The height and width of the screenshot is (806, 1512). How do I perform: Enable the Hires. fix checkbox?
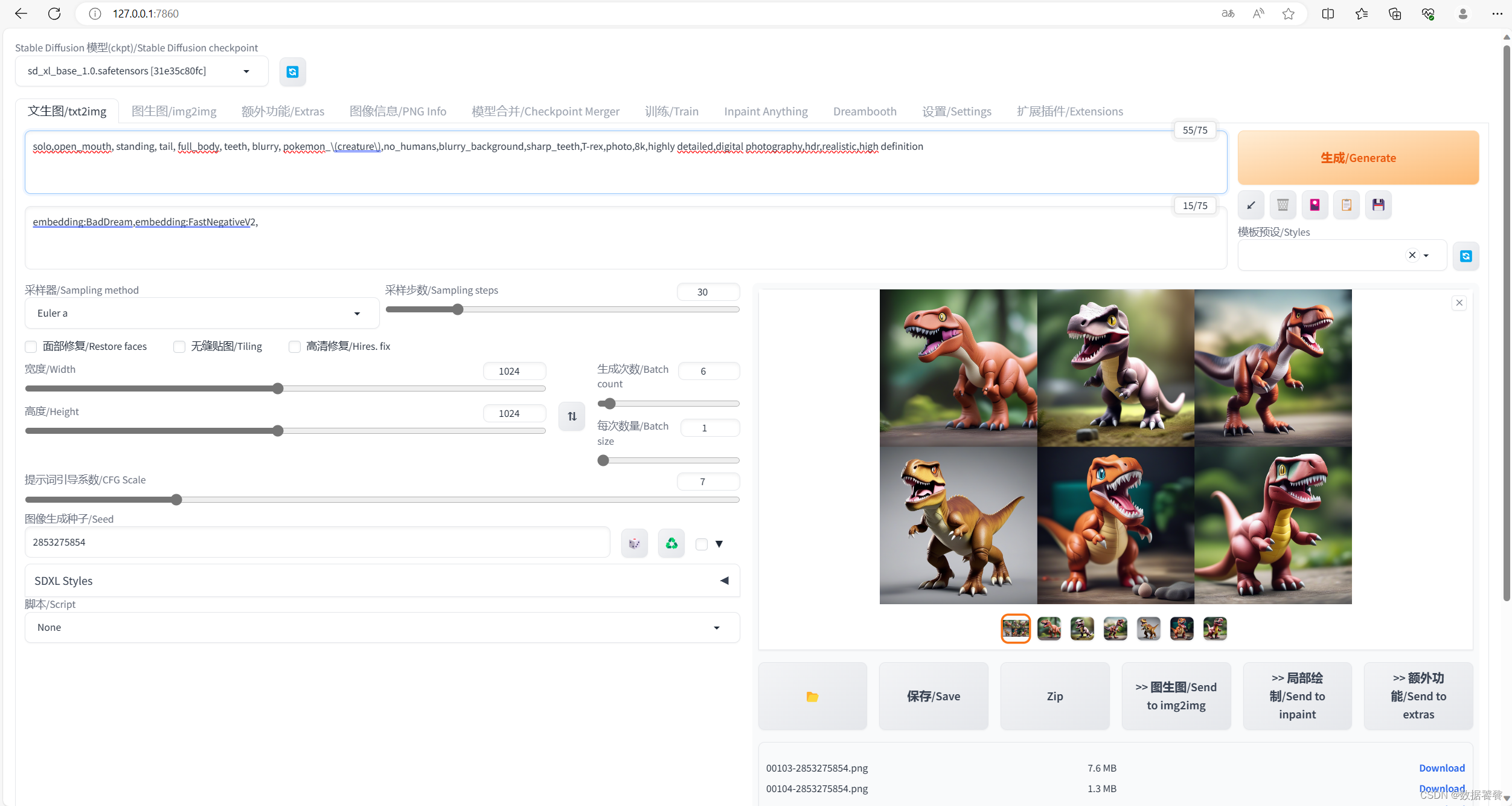click(295, 346)
